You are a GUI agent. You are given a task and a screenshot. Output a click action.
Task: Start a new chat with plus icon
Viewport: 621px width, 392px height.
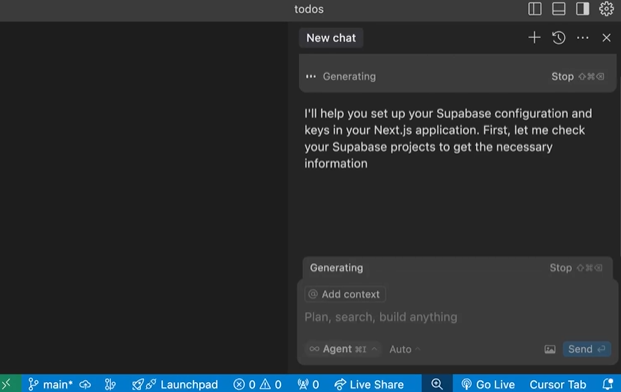[x=534, y=38]
